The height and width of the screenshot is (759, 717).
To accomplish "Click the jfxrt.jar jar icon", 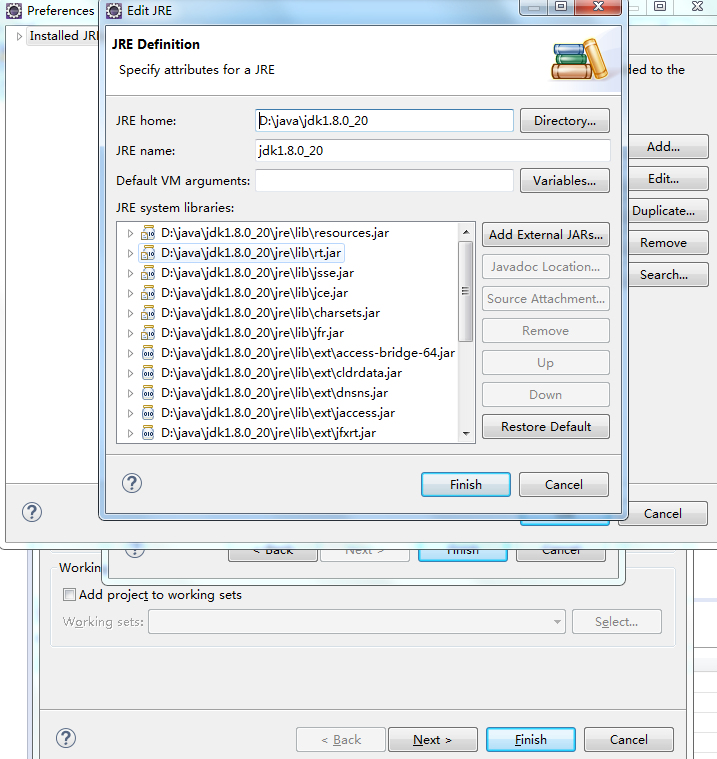I will pos(148,433).
